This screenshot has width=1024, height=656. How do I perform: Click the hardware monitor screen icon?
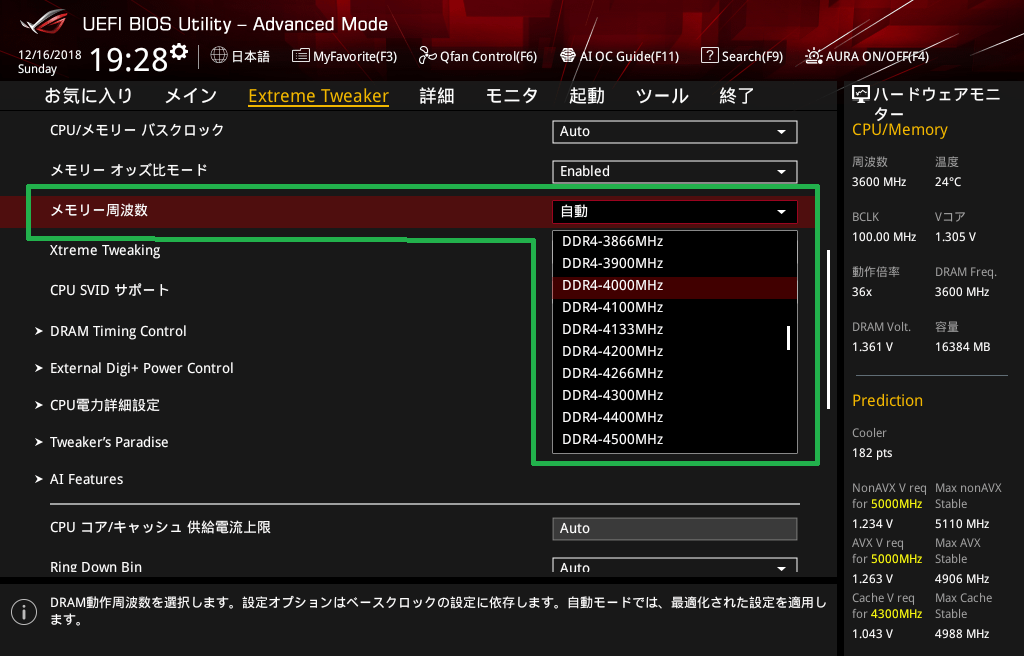[x=861, y=94]
